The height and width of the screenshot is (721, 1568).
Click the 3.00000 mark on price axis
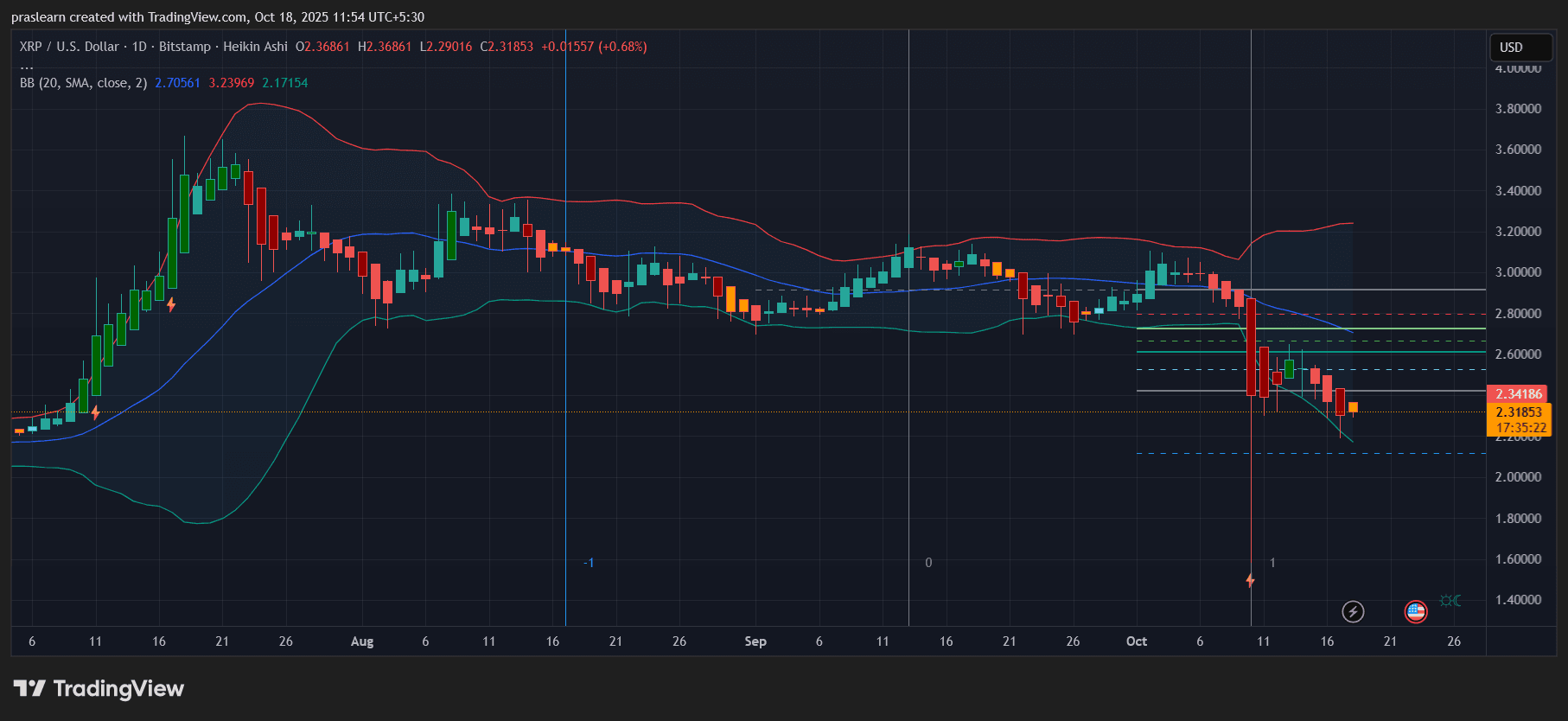[x=1518, y=272]
